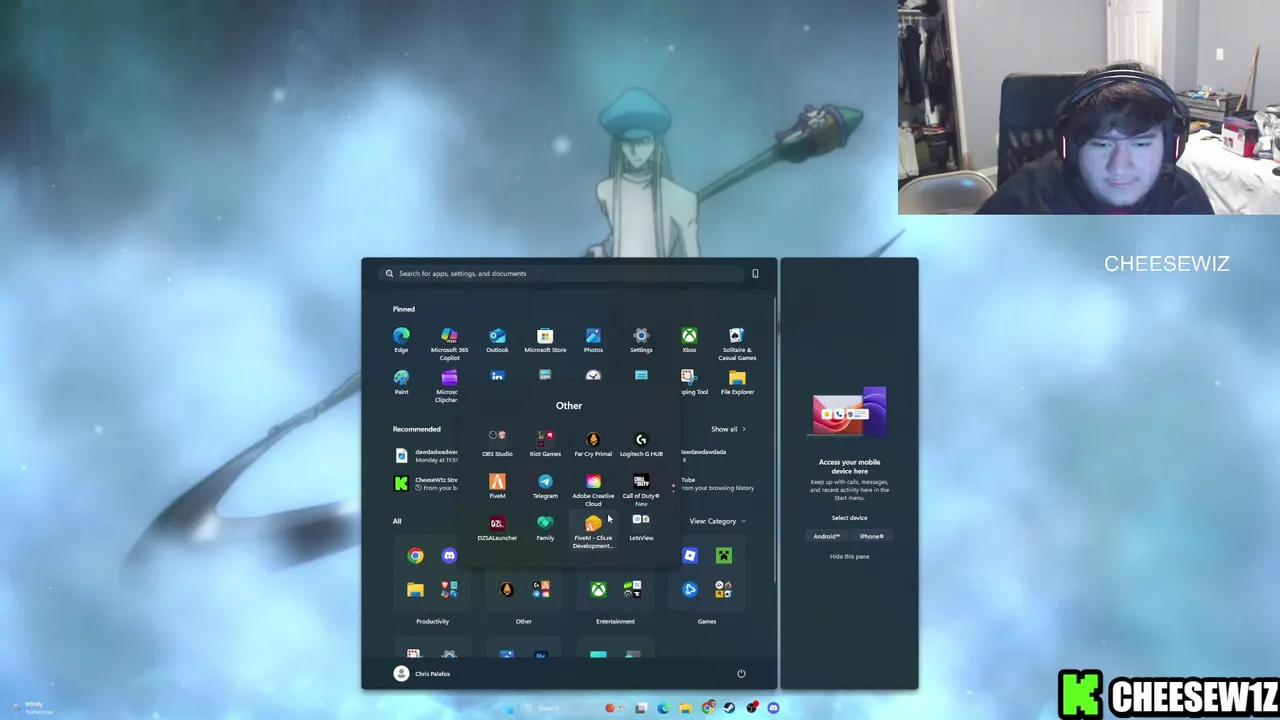Launch Roblox in the Games category
The height and width of the screenshot is (720, 1280).
tap(690, 556)
